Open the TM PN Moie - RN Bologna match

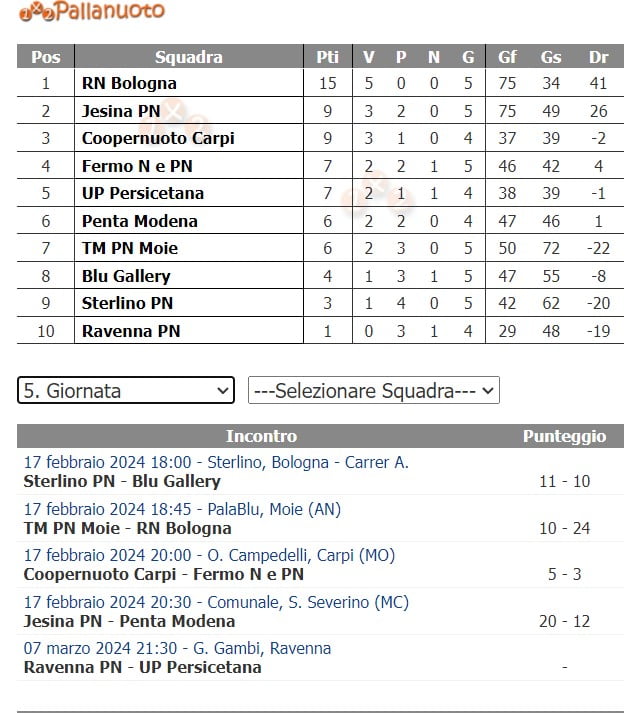[x=127, y=528]
